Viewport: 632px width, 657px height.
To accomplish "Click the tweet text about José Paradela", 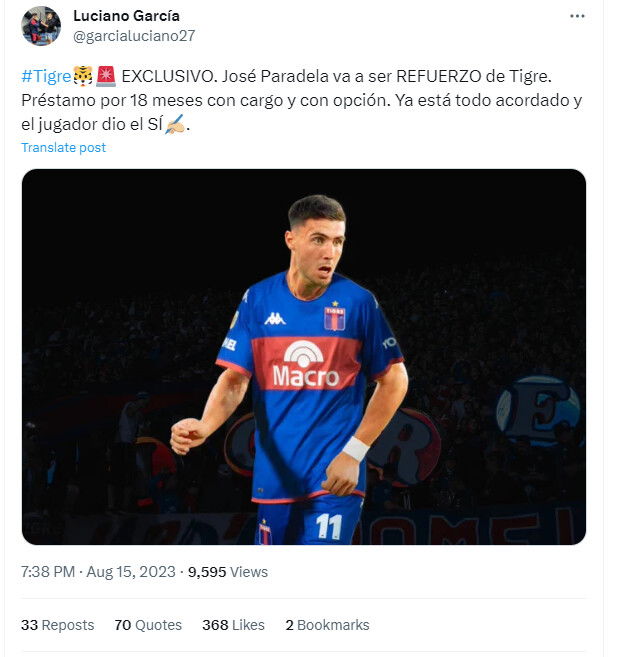I will (302, 100).
